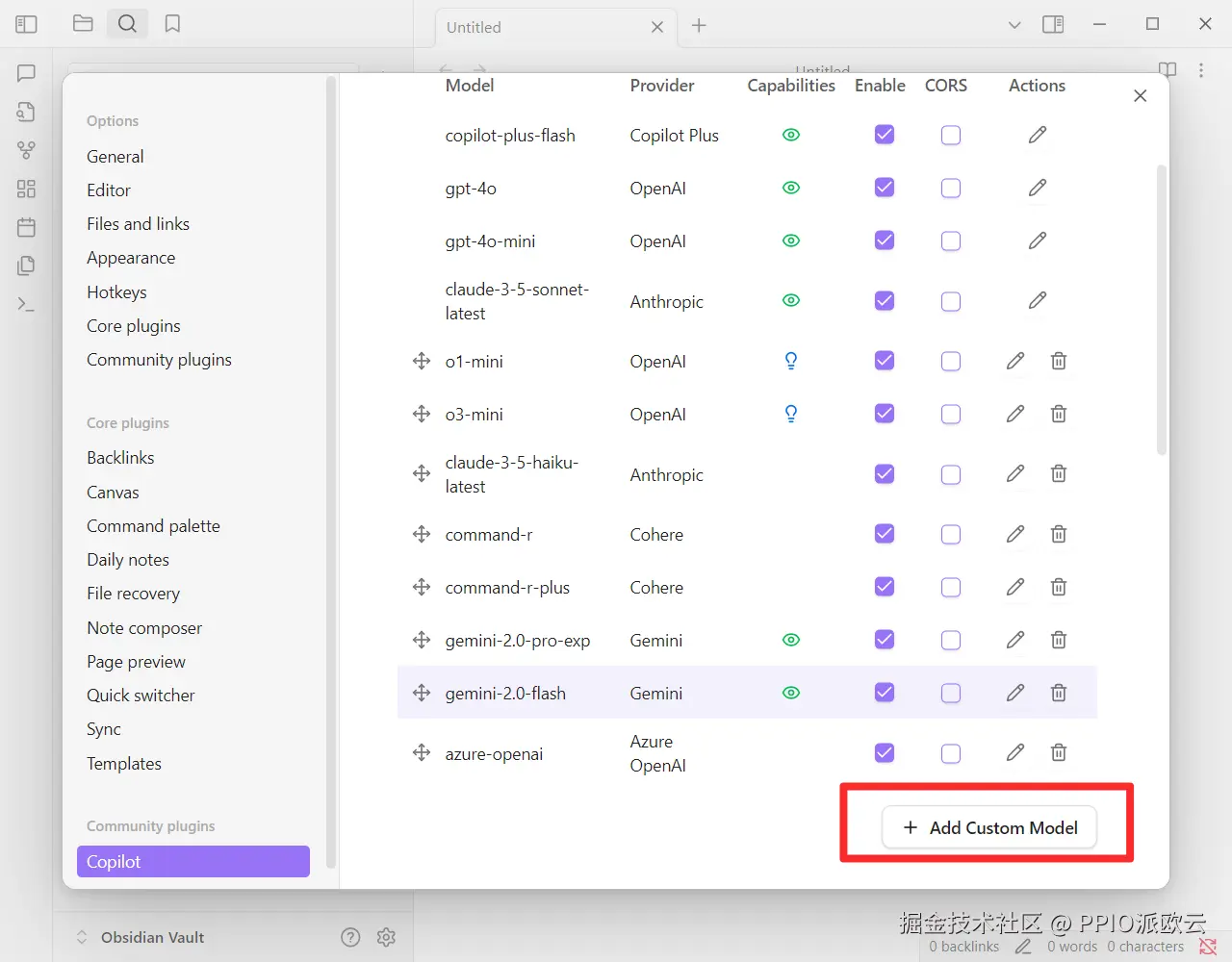Open the file explorer folder icon
Viewport: 1232px width, 962px height.
(83, 24)
